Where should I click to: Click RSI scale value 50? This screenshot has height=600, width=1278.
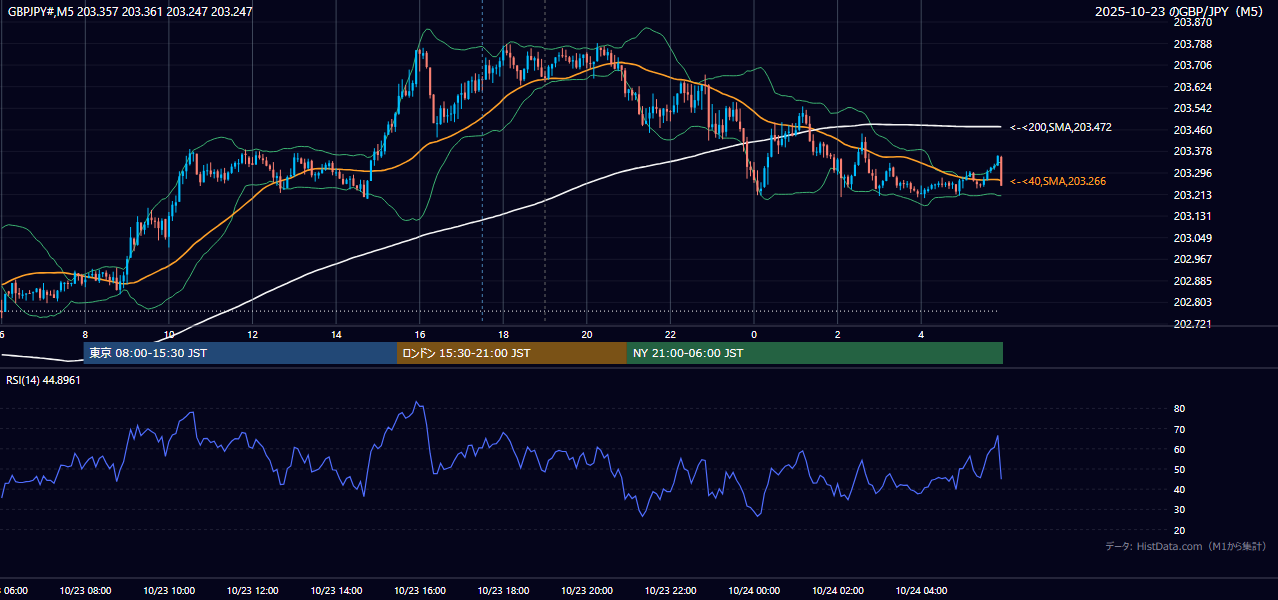click(1179, 469)
